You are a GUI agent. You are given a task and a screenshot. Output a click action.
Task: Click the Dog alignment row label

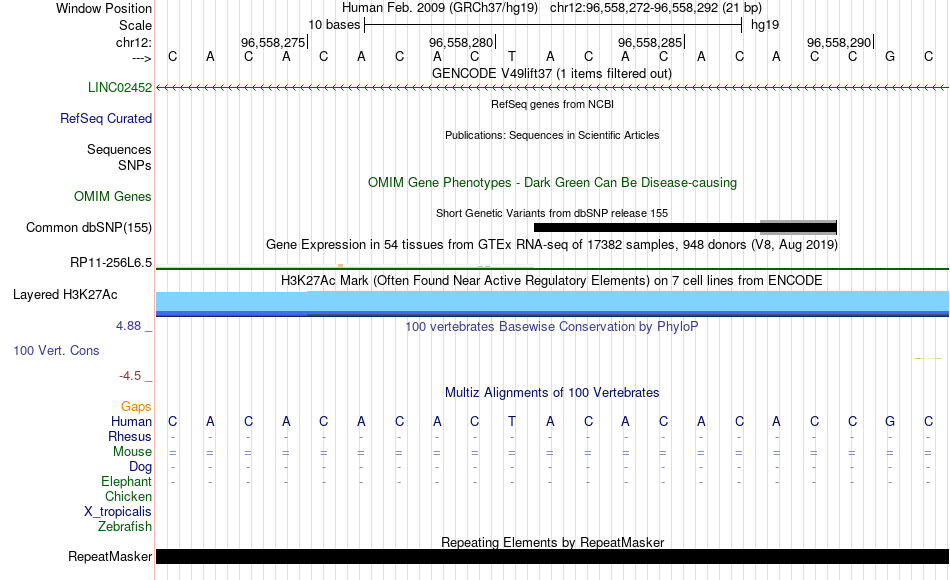[x=141, y=467]
